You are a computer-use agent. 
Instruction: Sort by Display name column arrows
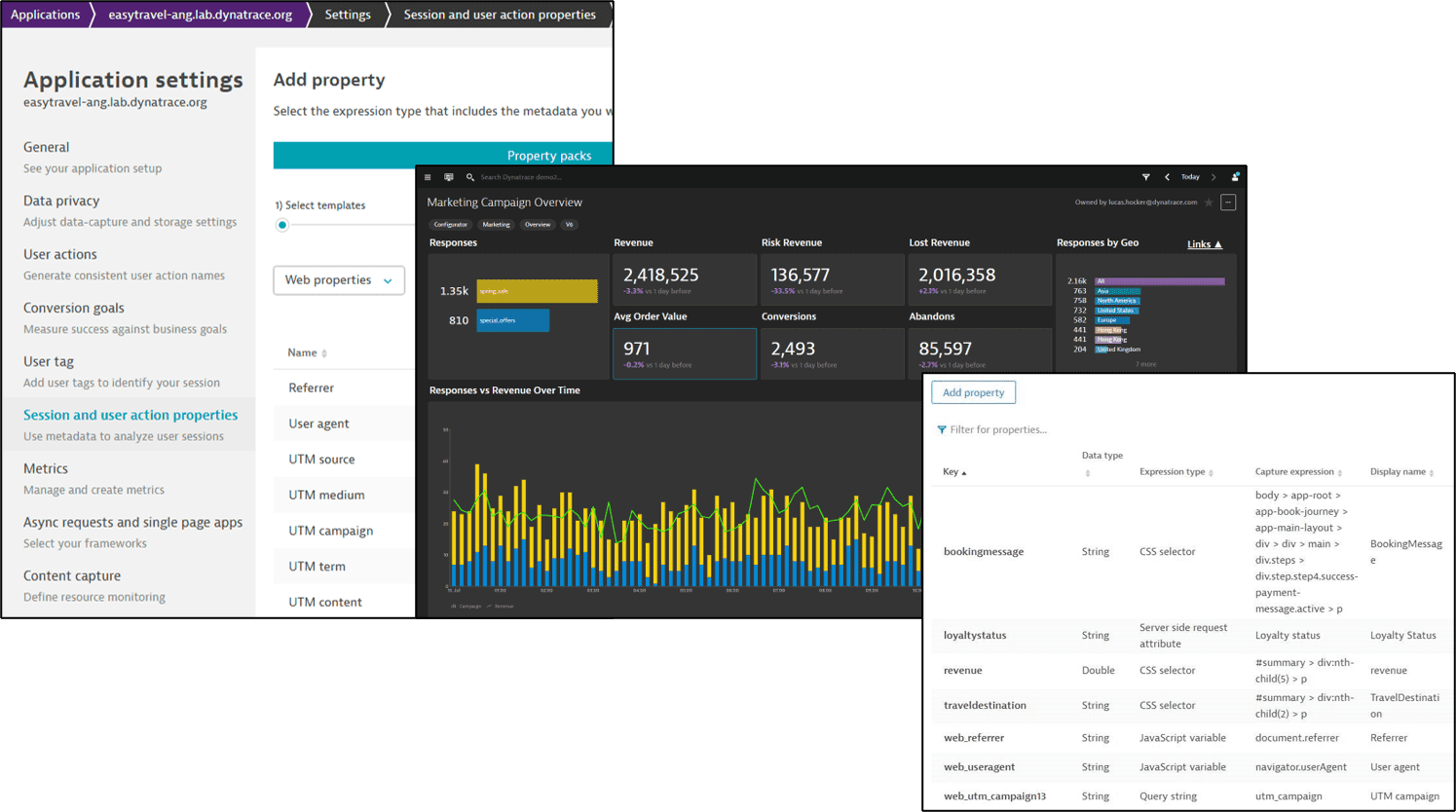point(1432,473)
